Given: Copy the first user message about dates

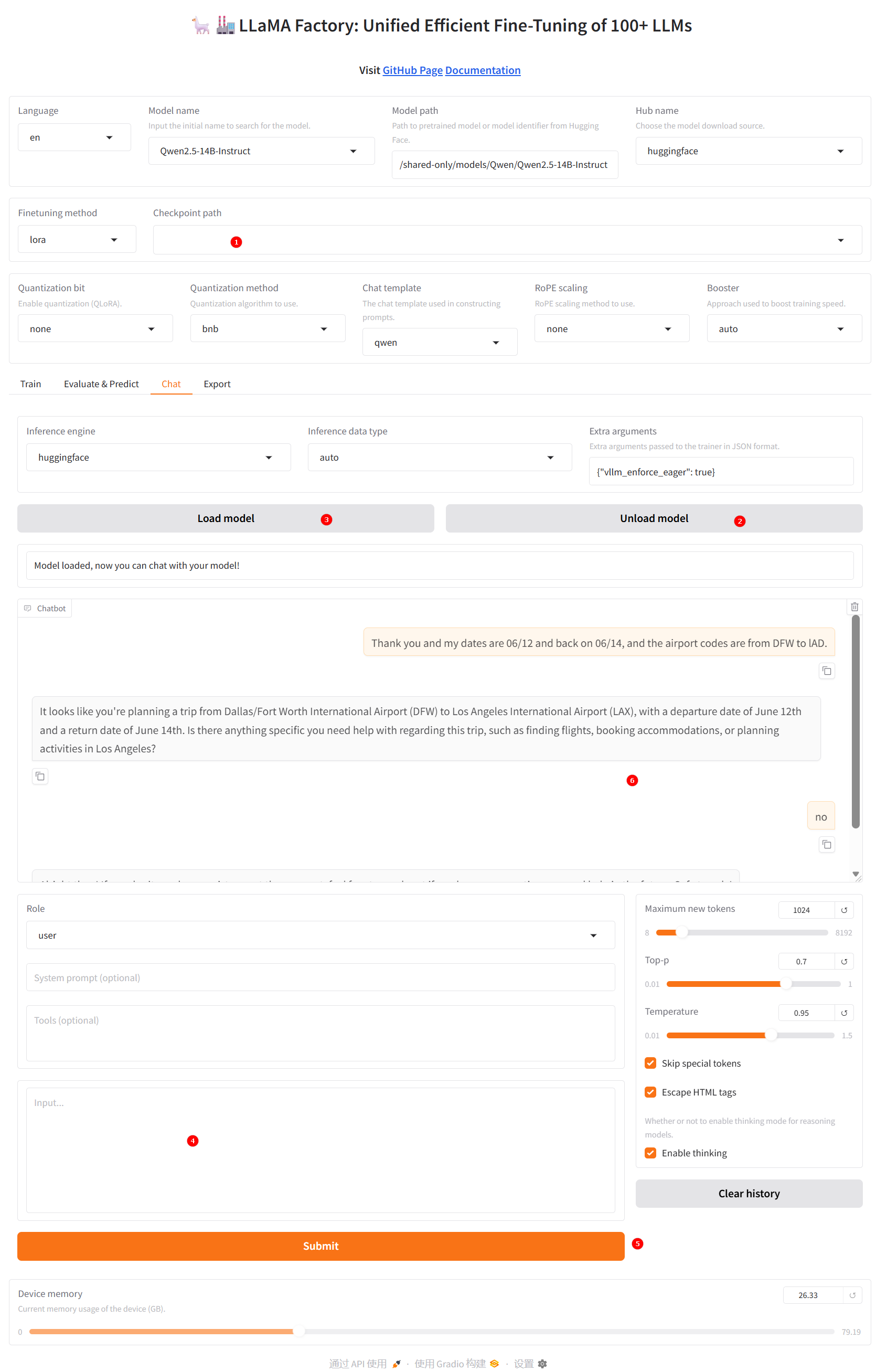Looking at the screenshot, I should pyautogui.click(x=826, y=671).
